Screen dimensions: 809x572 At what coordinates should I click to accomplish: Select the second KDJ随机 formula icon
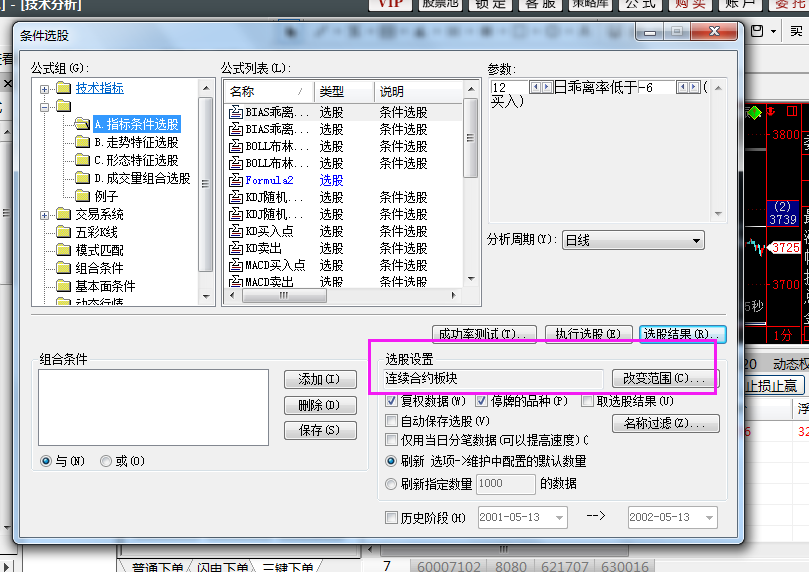click(x=236, y=215)
